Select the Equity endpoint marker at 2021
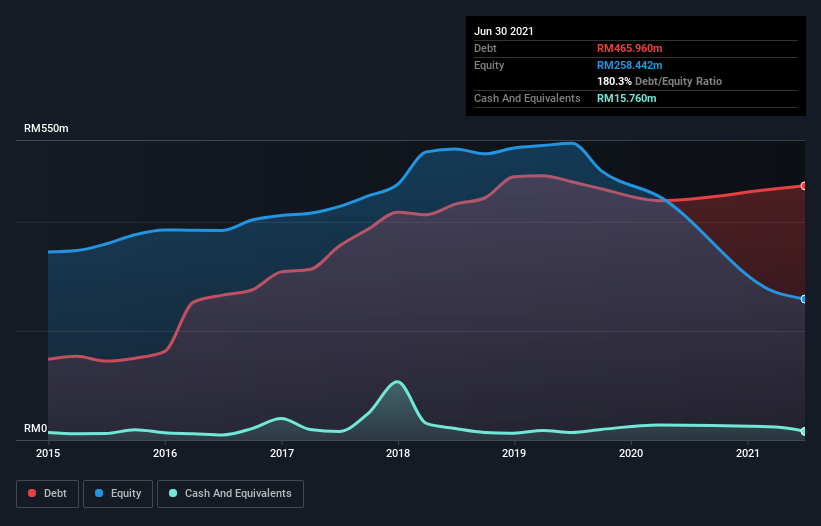The width and height of the screenshot is (821, 526). (804, 299)
